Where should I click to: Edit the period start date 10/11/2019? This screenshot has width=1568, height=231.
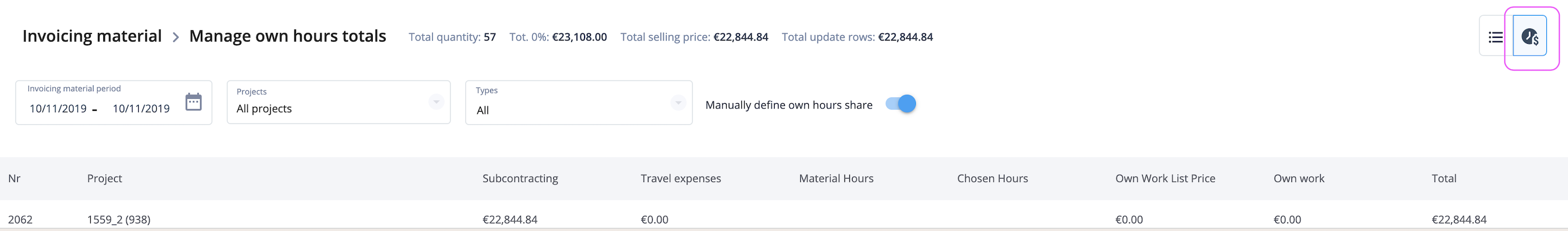[x=58, y=109]
